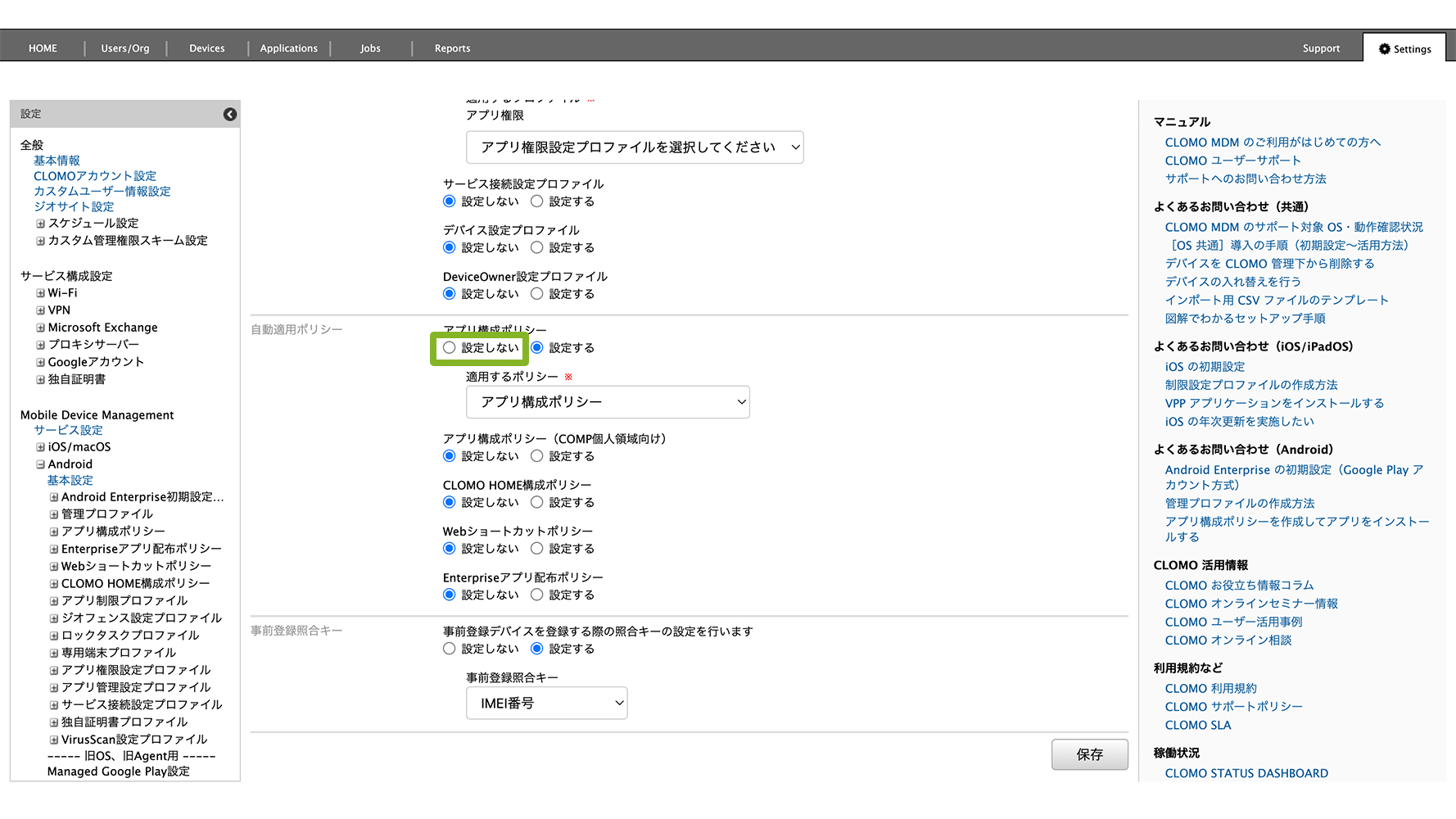1456x819 pixels.
Task: Open the アプリ権限設定プロファイル dropdown
Action: tap(635, 147)
